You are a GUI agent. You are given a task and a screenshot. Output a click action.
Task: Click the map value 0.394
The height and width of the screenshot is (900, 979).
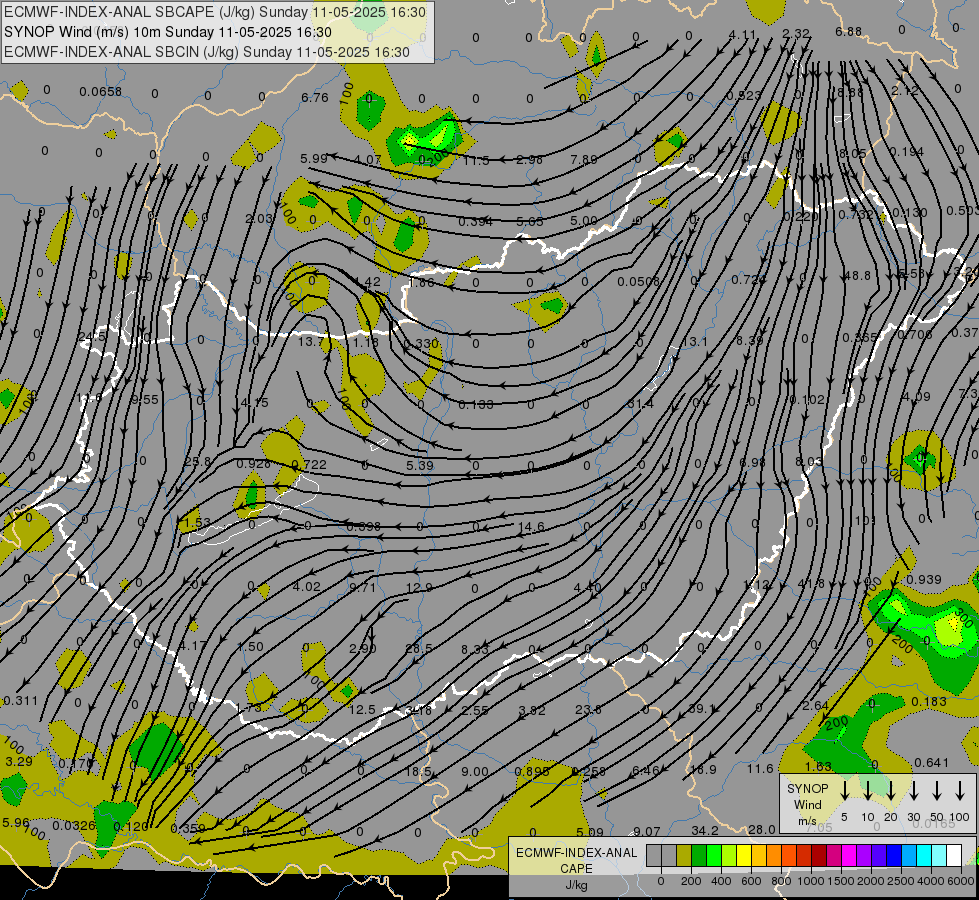pos(475,222)
